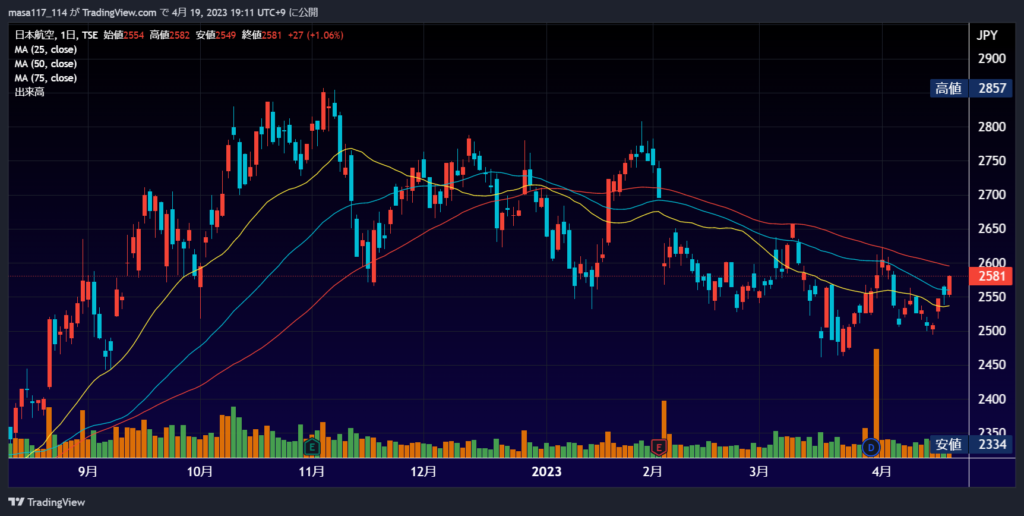The width and height of the screenshot is (1024, 516).
Task: Click the 2450 price axis label
Action: [x=991, y=364]
